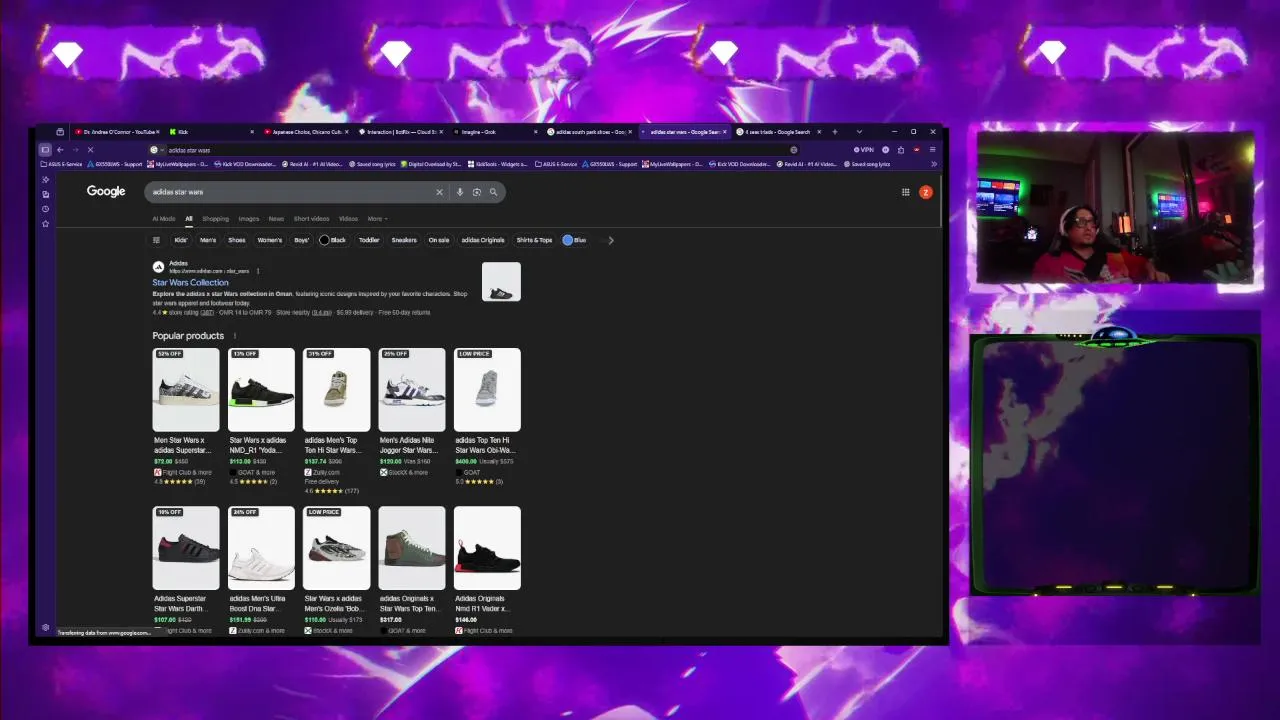
Task: Apply the On sale filter chip
Action: coord(439,240)
